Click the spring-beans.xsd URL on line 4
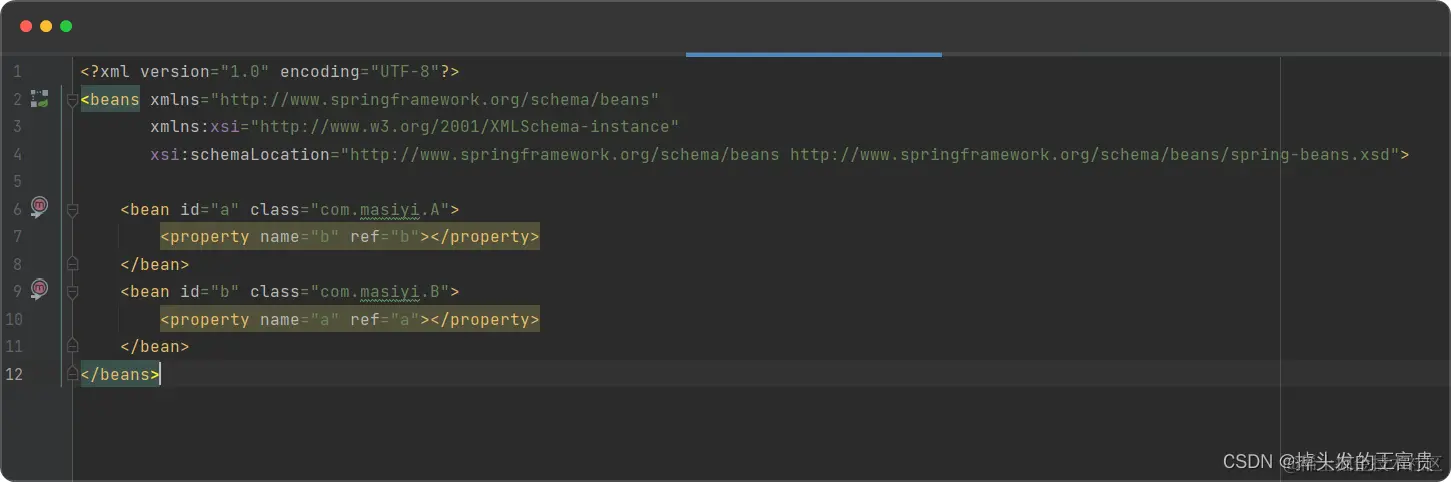The height and width of the screenshot is (482, 1451). pos(1090,154)
